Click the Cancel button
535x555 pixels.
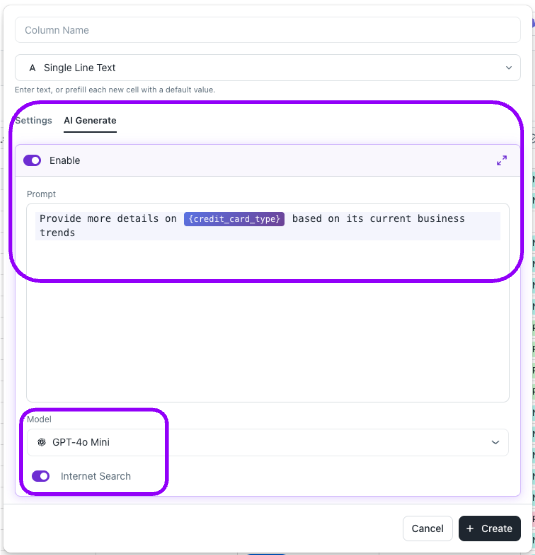[x=427, y=528]
